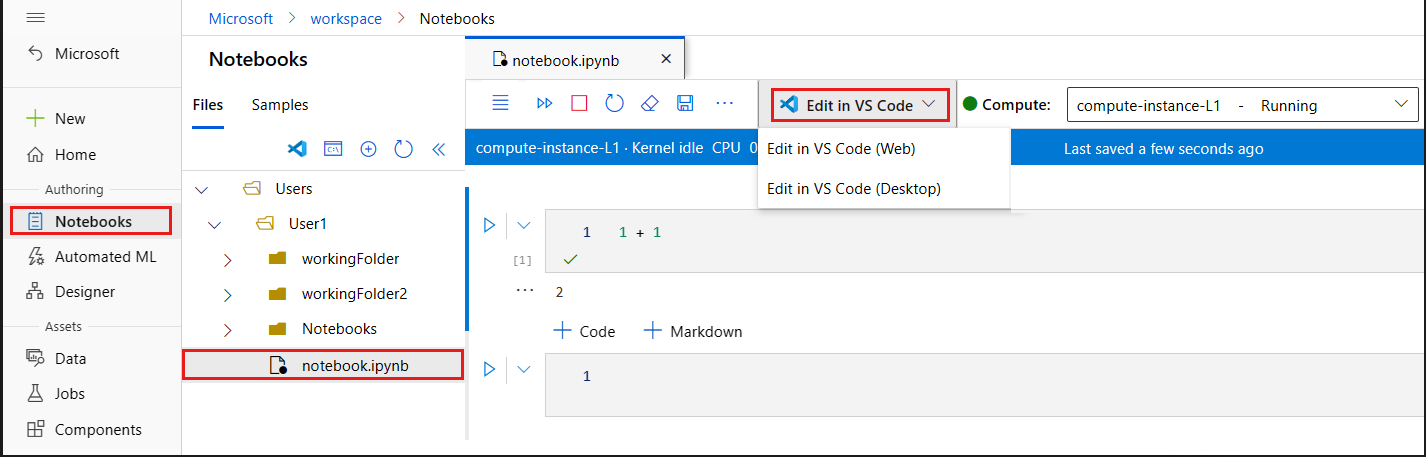The image size is (1426, 457).
Task: Stop the kernel with the red square icon
Action: 579,103
